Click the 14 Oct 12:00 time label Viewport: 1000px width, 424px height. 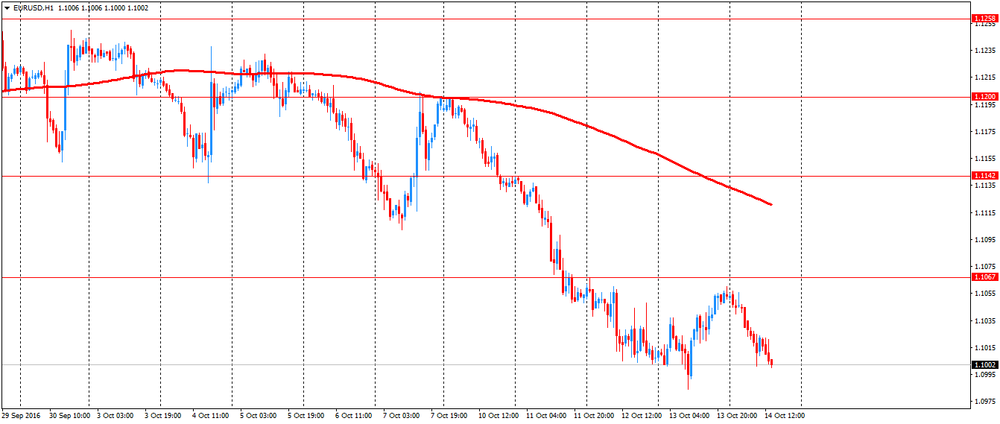click(784, 415)
